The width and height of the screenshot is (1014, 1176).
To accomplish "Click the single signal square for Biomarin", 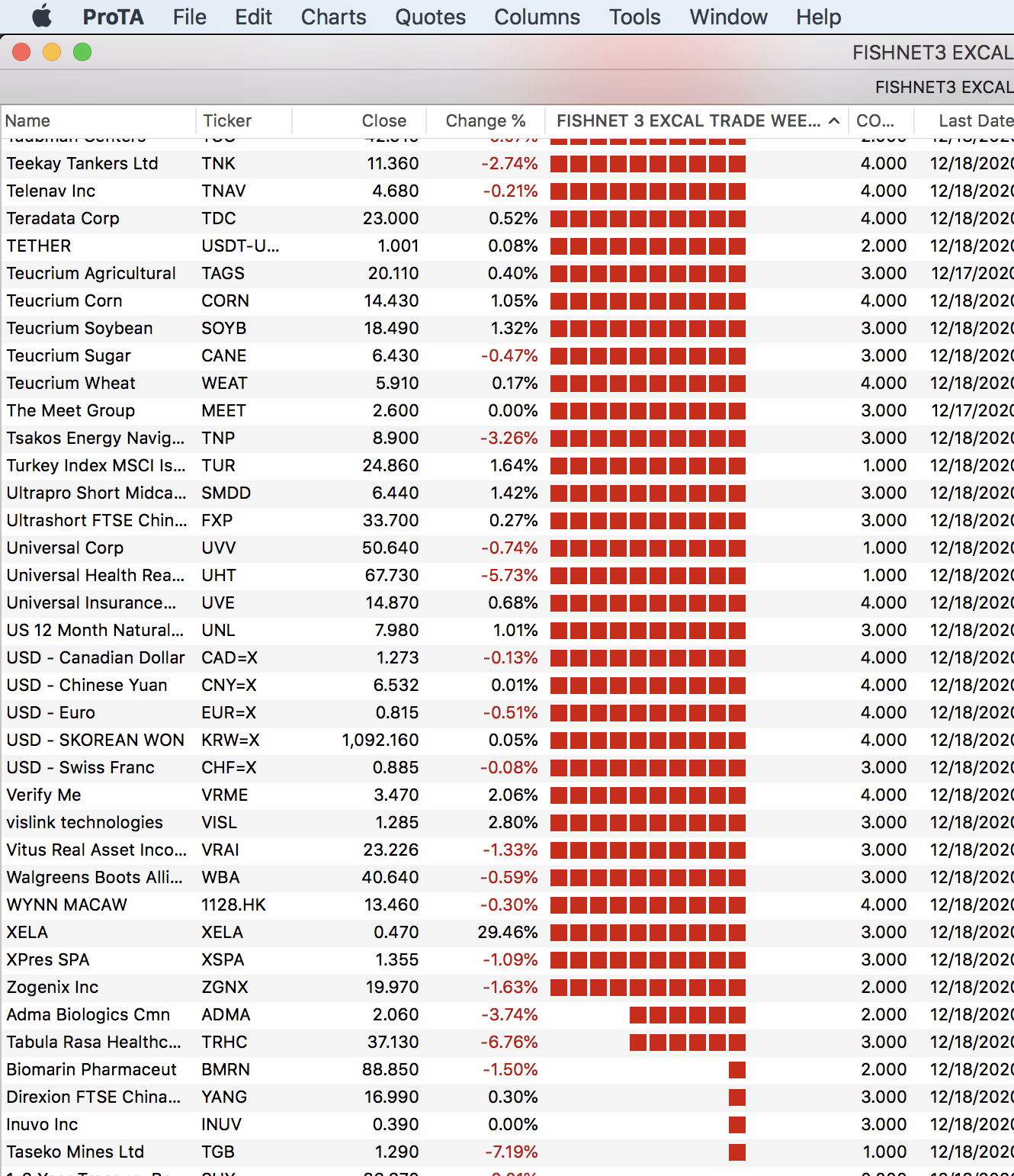I will point(737,1069).
